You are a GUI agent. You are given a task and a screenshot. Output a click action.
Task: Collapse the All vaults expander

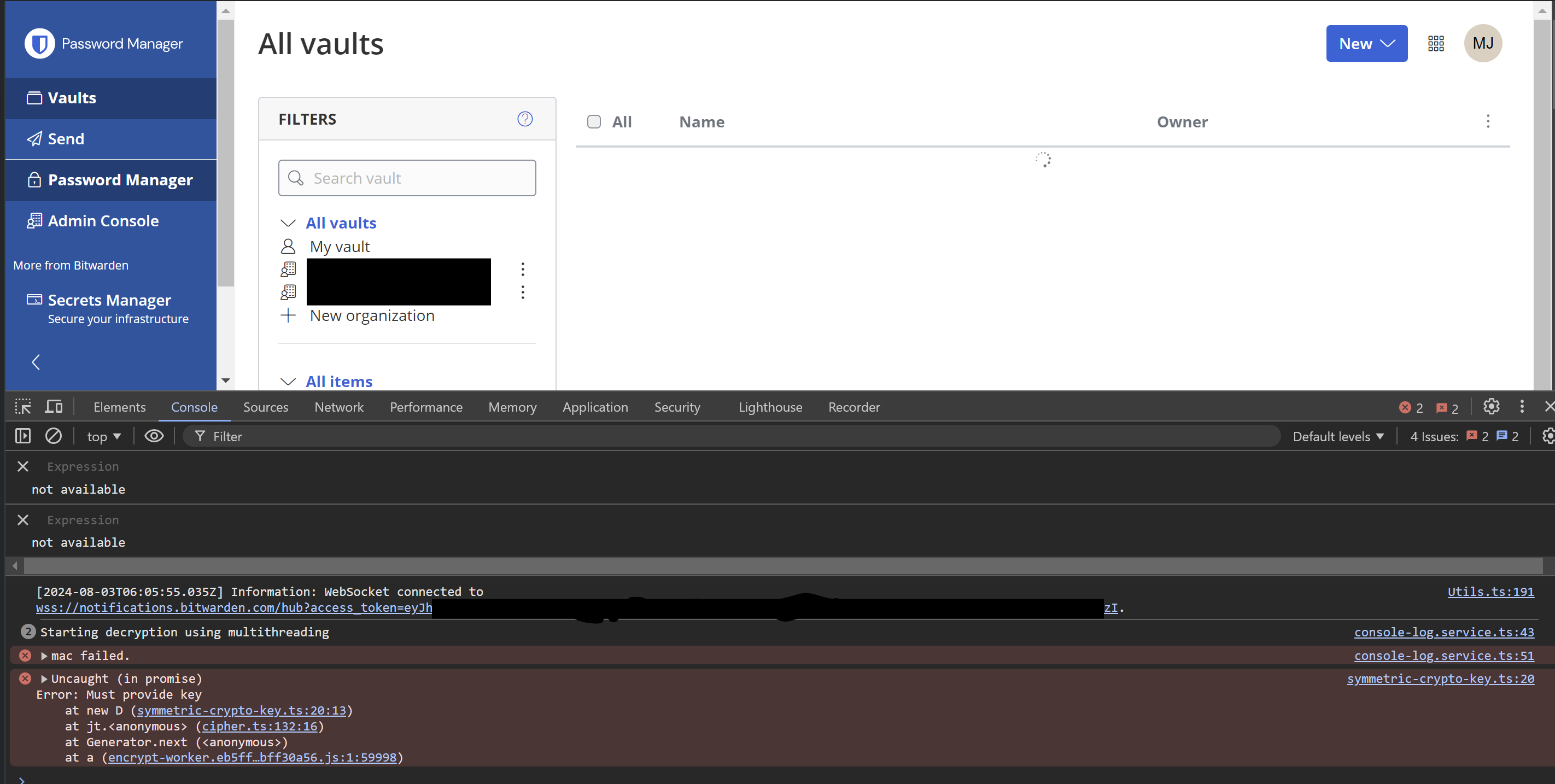(289, 222)
